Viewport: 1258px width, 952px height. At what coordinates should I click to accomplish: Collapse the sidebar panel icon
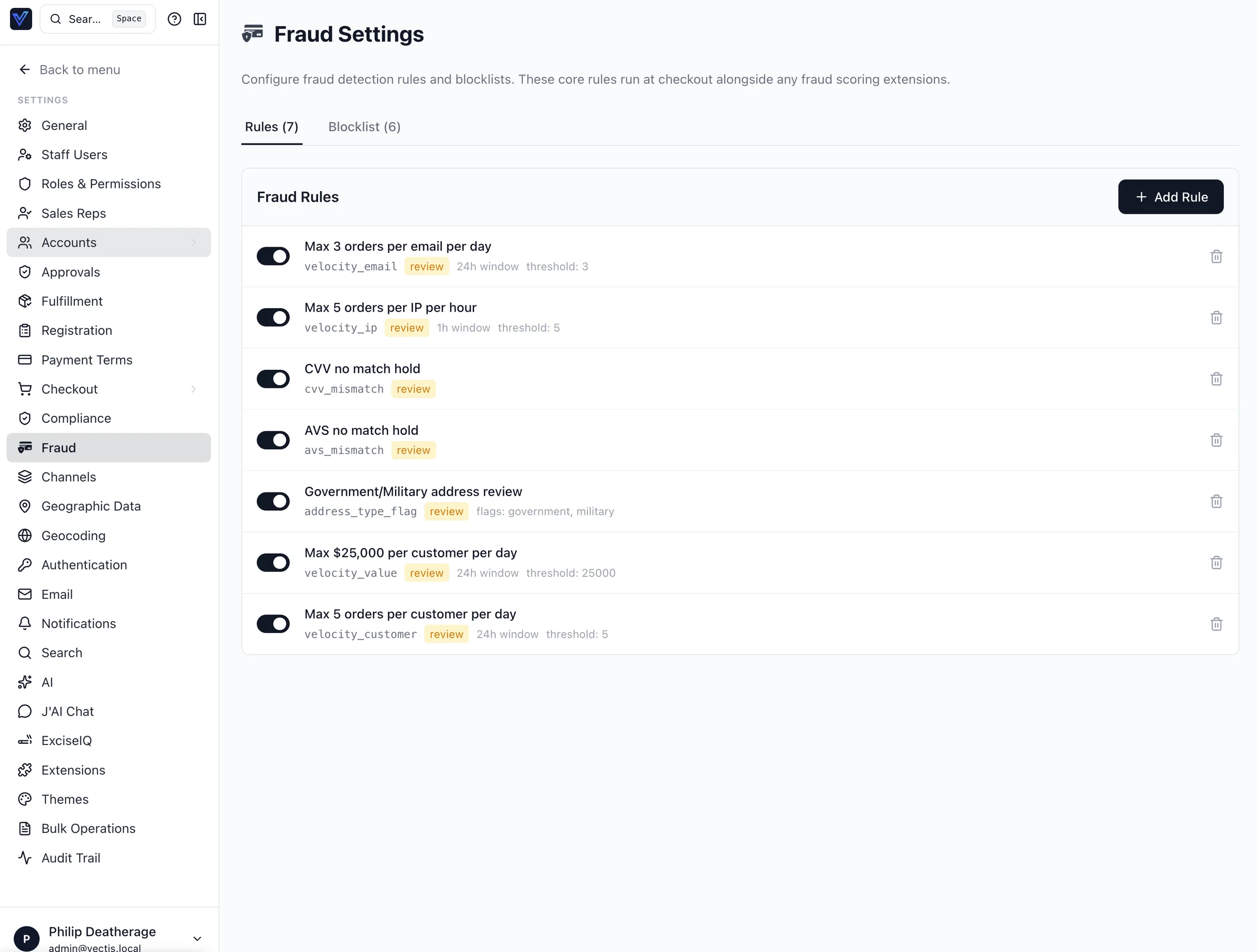[x=200, y=19]
